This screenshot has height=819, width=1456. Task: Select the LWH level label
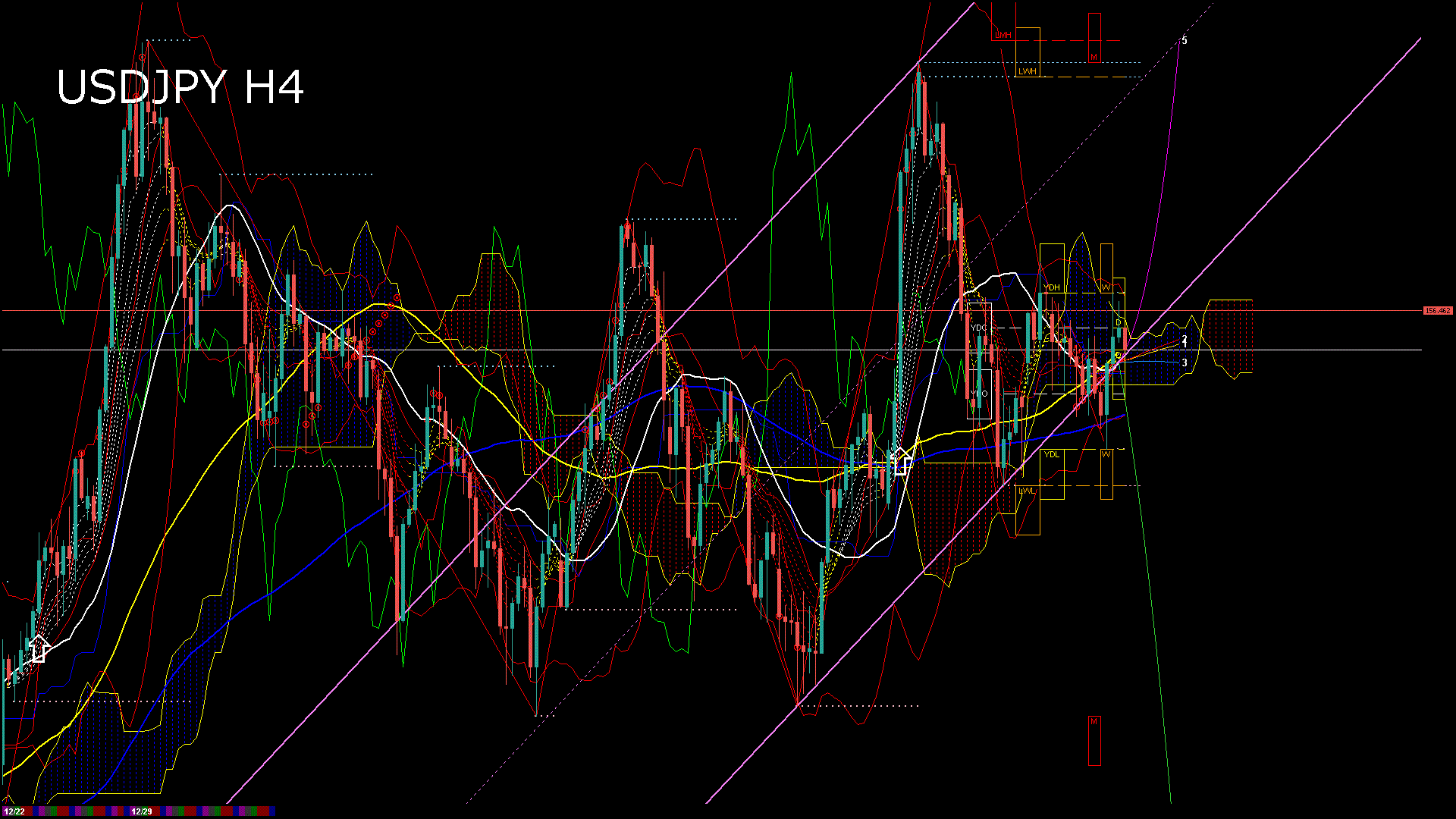pos(1027,71)
